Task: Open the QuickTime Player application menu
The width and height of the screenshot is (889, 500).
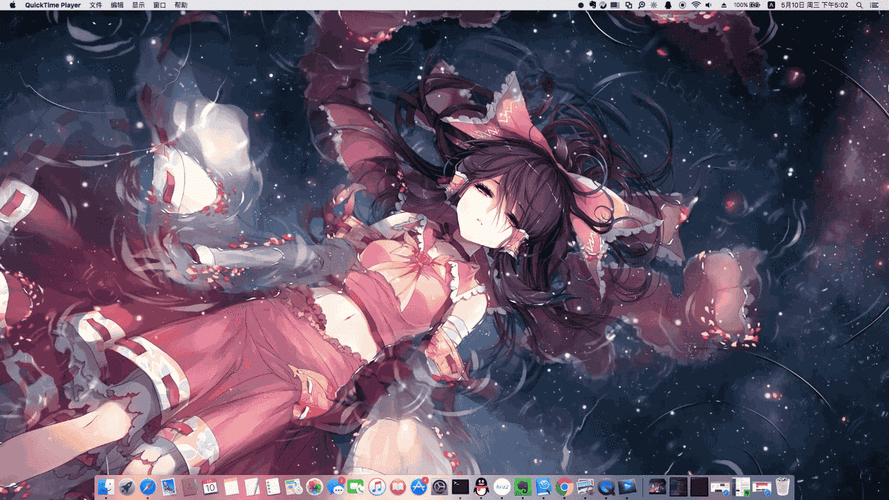Action: click(x=52, y=5)
